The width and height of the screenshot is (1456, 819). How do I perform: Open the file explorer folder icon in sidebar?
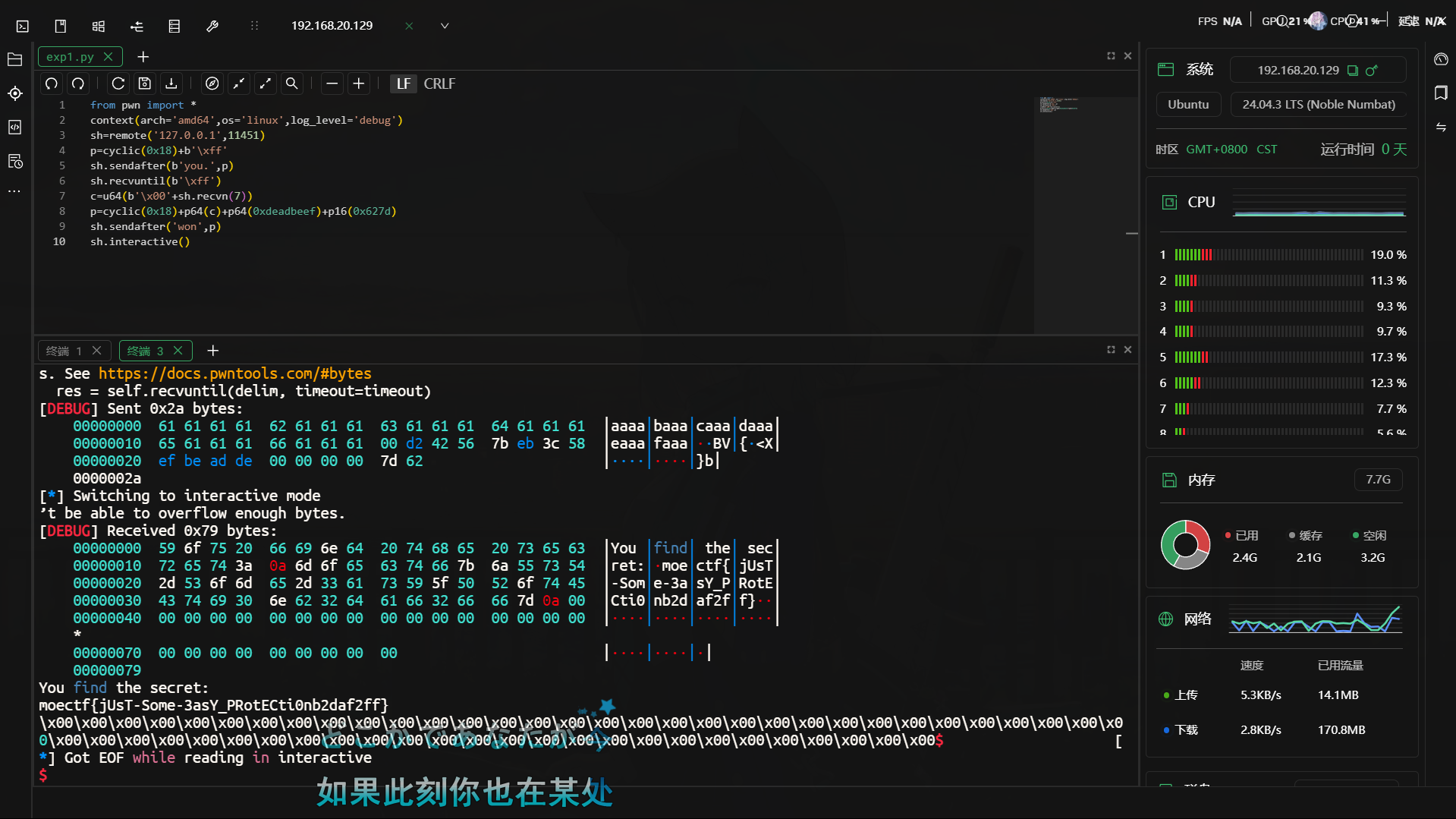pos(14,58)
